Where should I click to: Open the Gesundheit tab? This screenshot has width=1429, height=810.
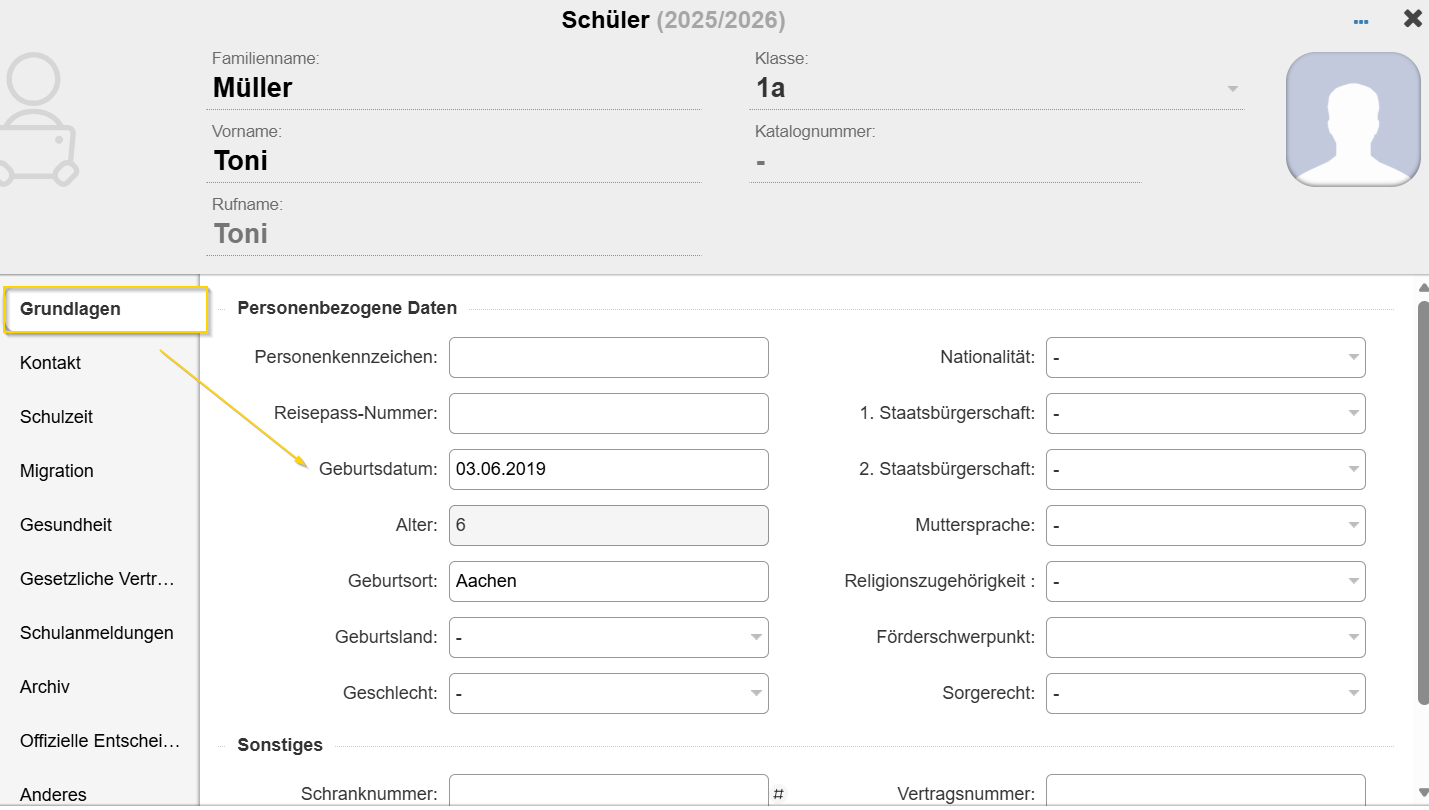(66, 525)
